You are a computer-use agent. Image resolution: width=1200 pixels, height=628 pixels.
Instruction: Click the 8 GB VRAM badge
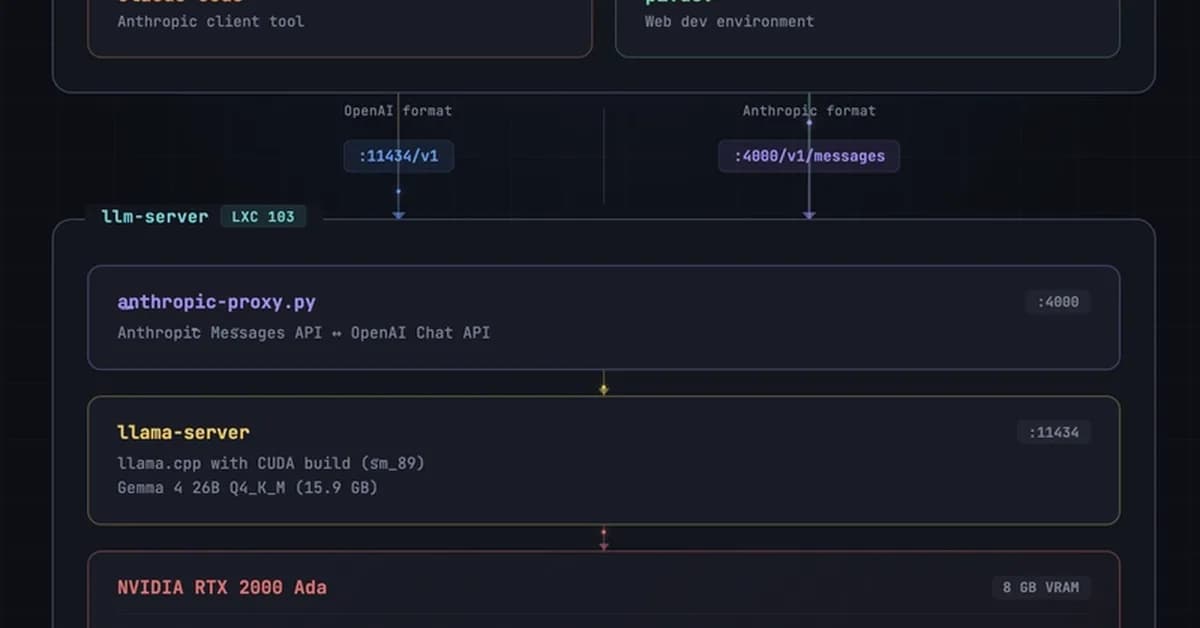(x=1041, y=587)
